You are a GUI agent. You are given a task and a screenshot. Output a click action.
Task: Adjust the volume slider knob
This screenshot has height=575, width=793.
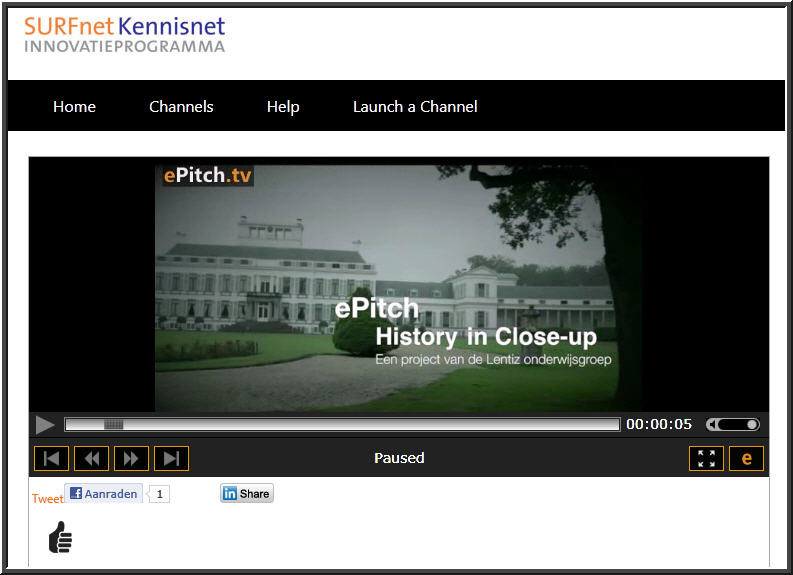click(752, 425)
